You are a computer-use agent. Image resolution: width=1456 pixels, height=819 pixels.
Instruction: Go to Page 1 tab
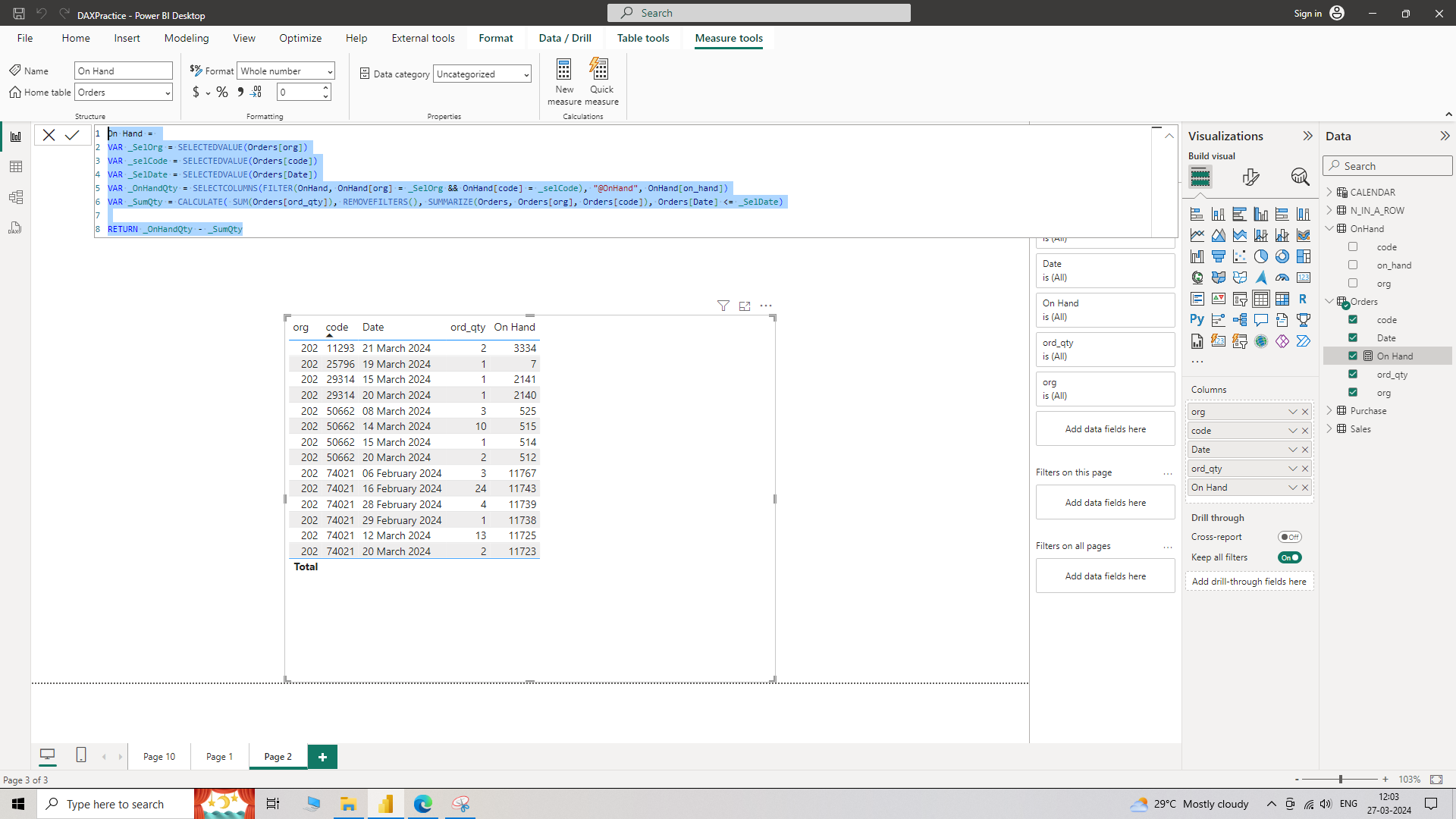(219, 757)
